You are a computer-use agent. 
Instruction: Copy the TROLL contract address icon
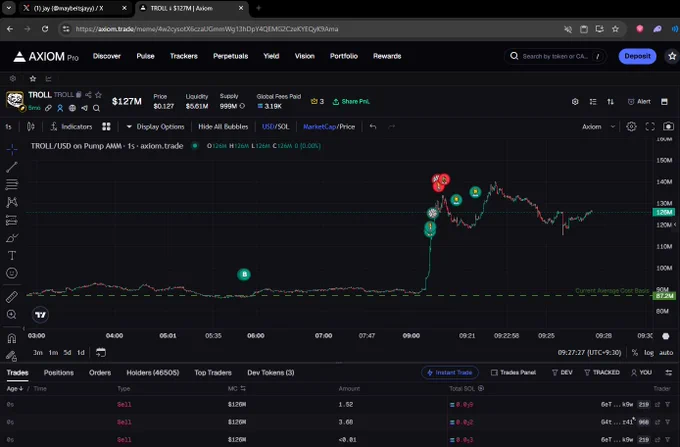coord(78,95)
